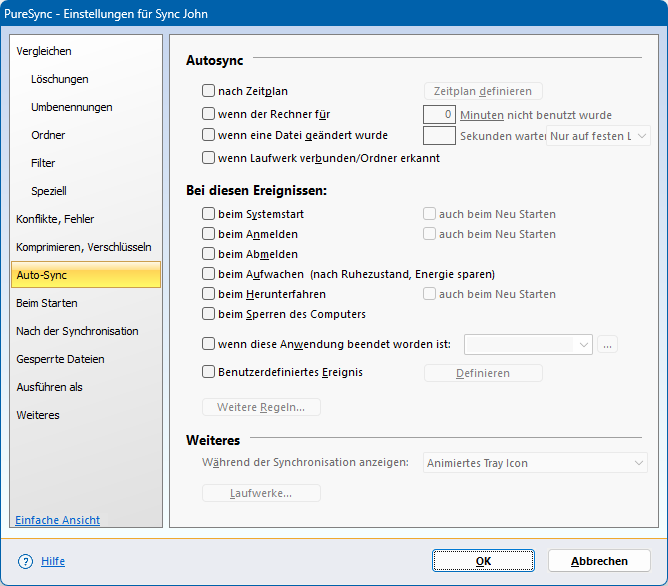Check 'beim Herunterfahren' option
The height and width of the screenshot is (586, 668).
pyautogui.click(x=208, y=293)
